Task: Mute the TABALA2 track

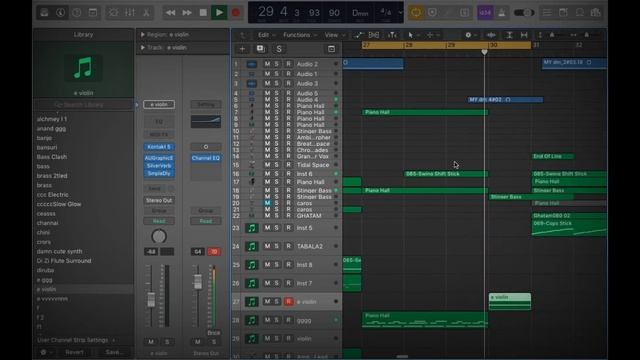Action: [267, 246]
